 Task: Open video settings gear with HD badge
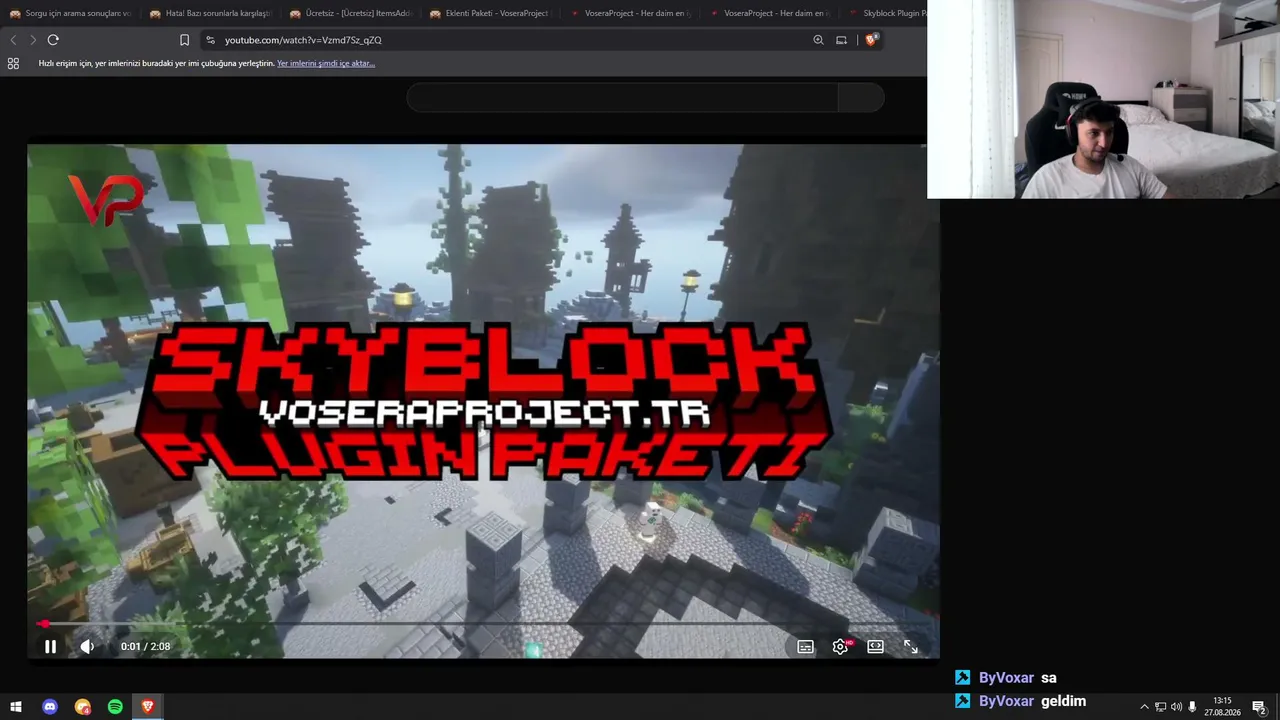[841, 646]
